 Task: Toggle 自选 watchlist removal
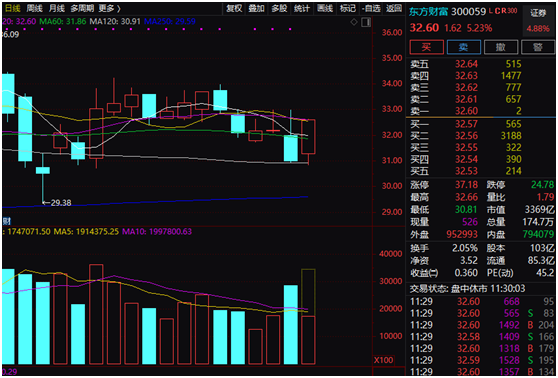(371, 9)
